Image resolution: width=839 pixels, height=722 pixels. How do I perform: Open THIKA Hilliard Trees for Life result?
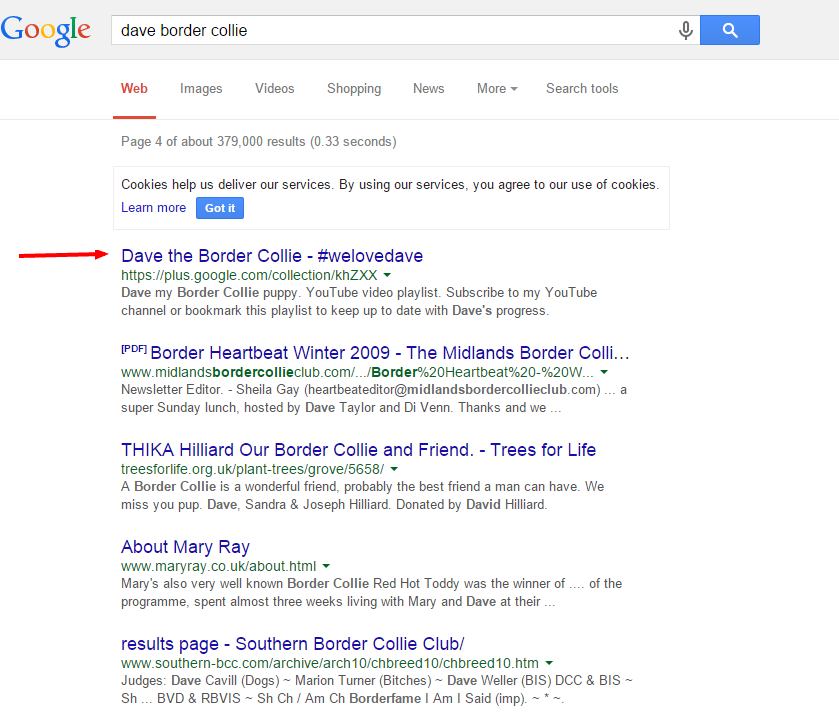(359, 450)
